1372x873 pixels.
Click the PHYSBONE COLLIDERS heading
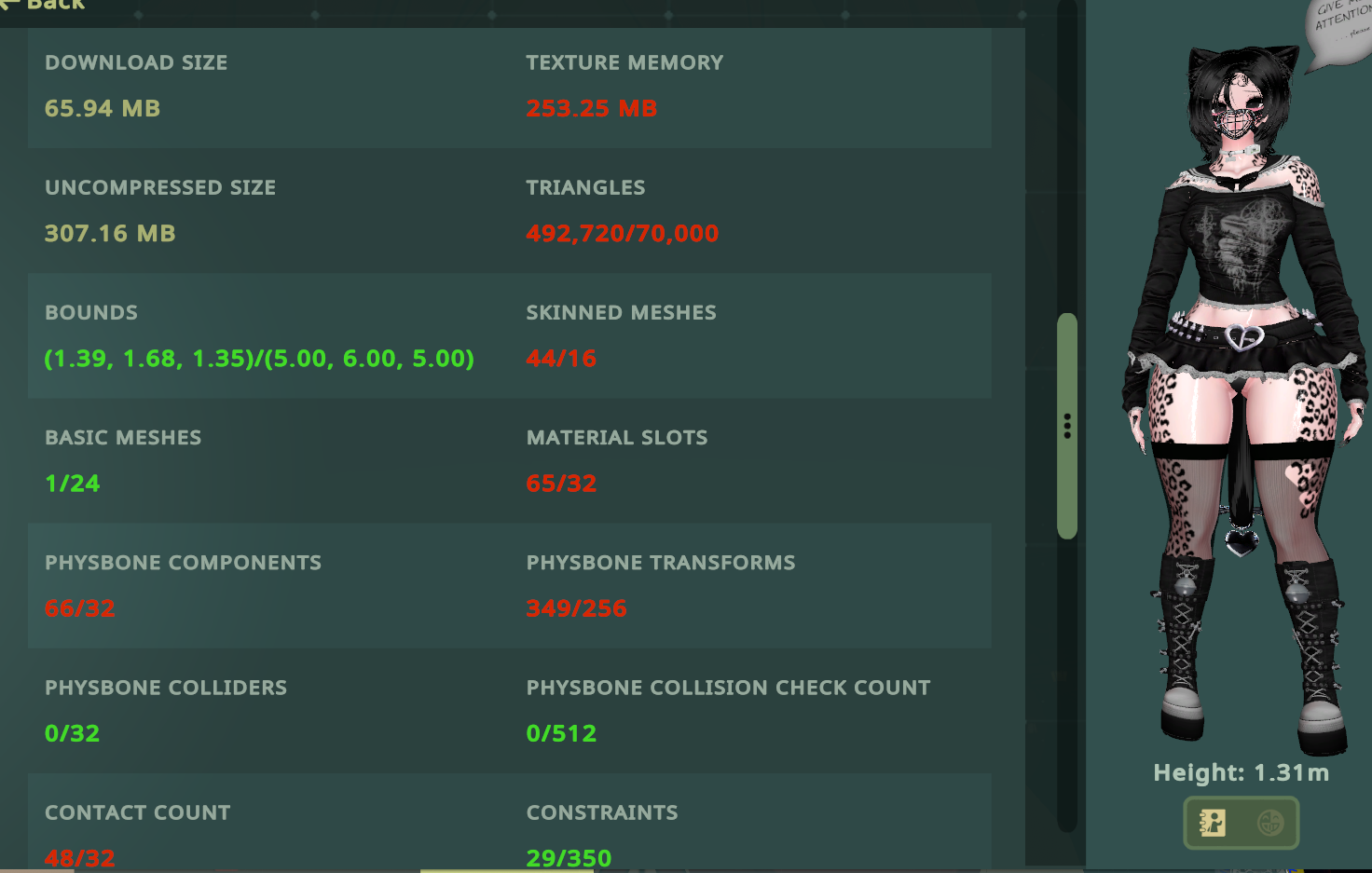click(166, 688)
